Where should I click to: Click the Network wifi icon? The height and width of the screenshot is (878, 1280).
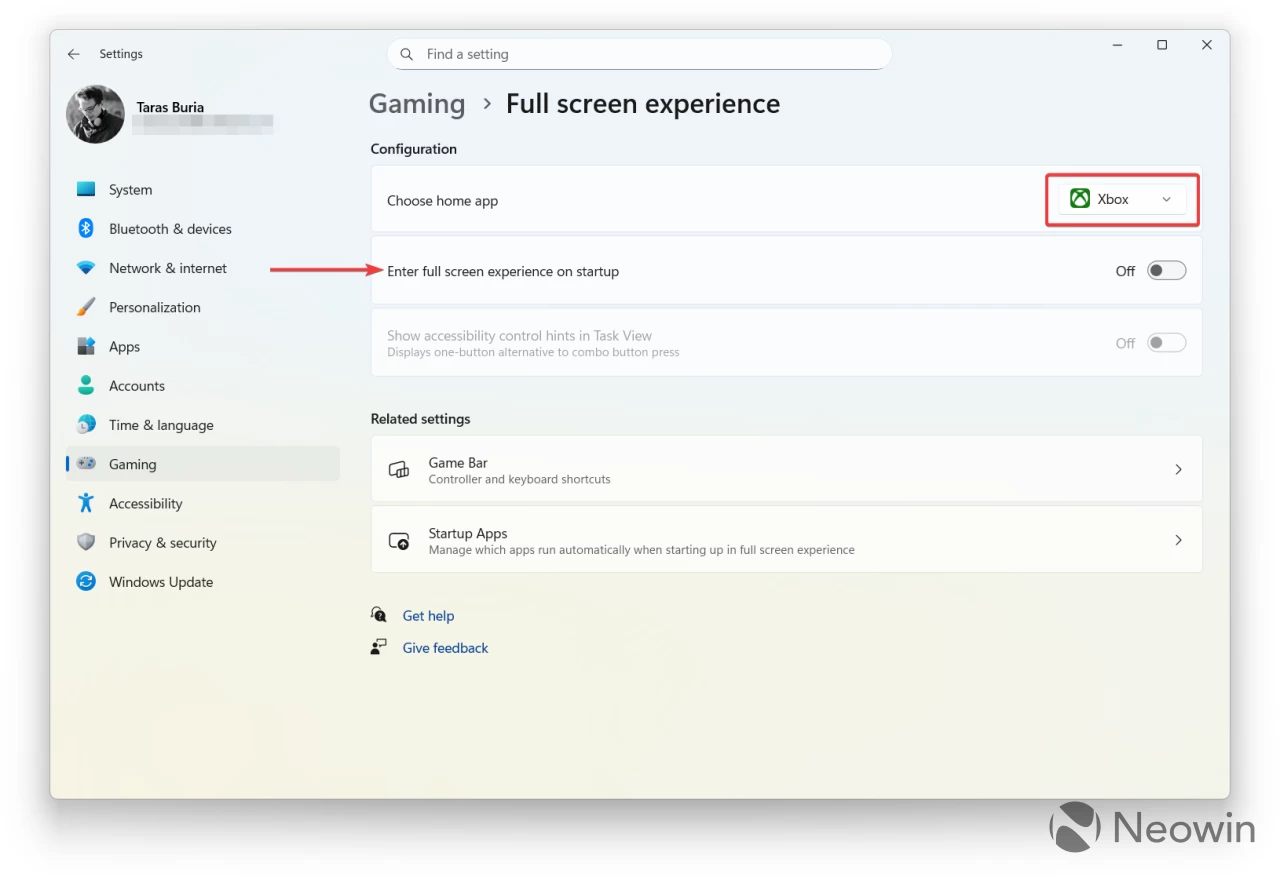click(x=86, y=268)
